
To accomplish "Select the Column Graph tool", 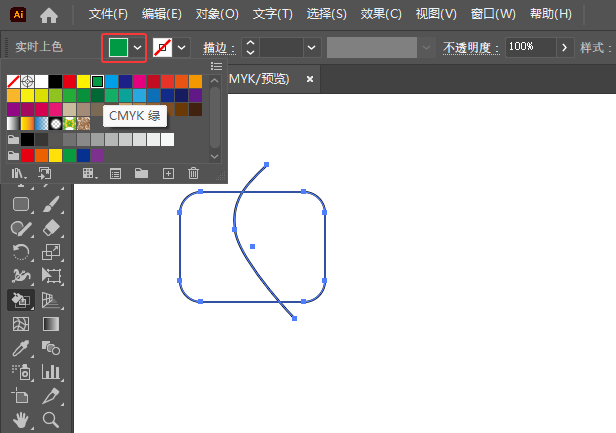I will [51, 372].
